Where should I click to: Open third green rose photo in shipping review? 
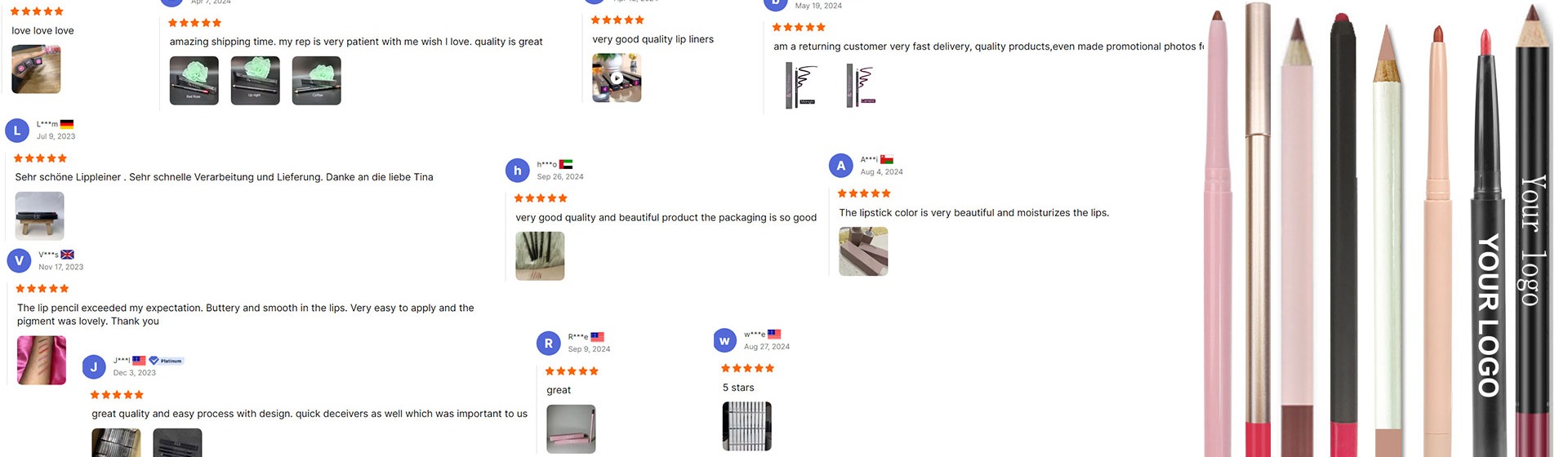pyautogui.click(x=316, y=81)
